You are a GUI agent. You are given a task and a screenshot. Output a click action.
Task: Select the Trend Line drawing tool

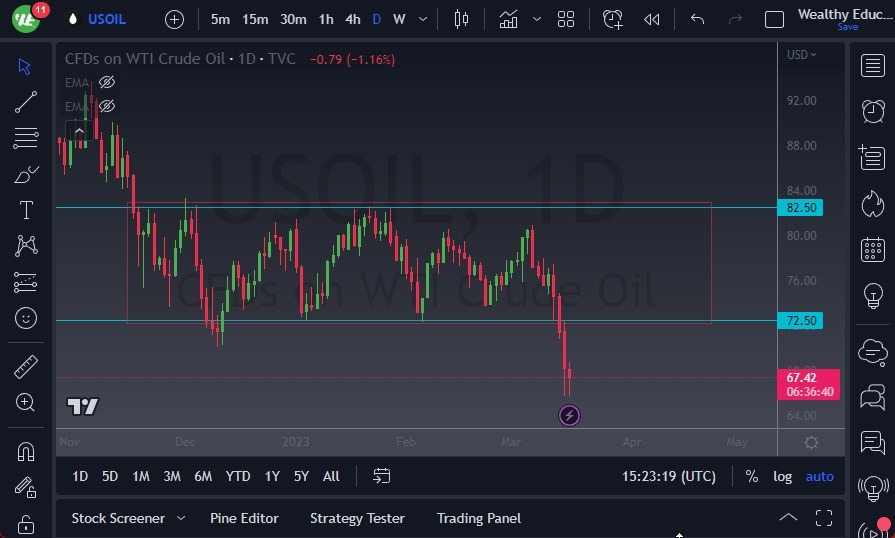click(x=26, y=101)
